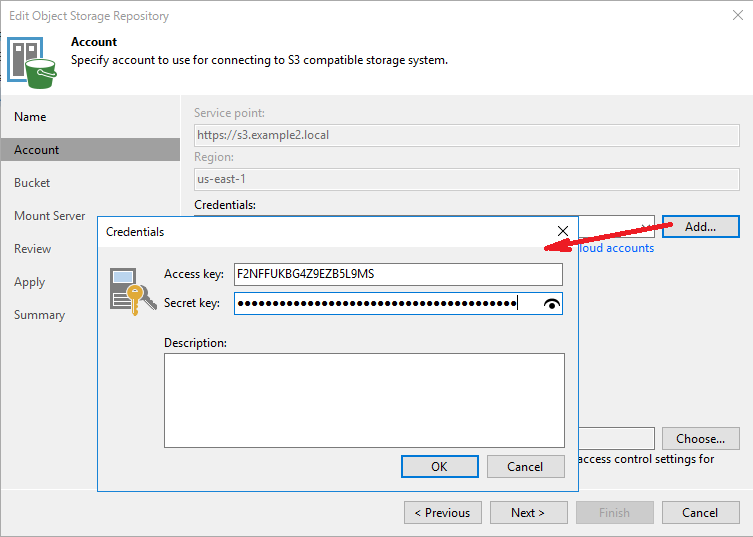
Task: Open the cloud accounts link
Action: (616, 248)
